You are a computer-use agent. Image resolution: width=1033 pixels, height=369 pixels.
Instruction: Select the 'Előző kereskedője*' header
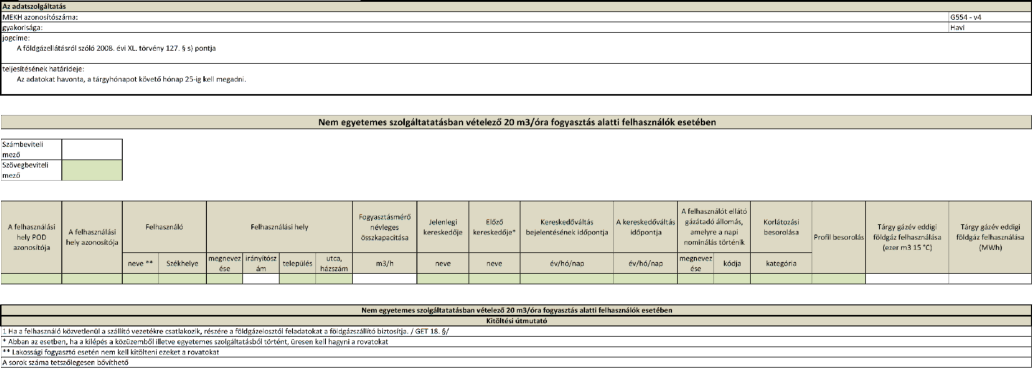click(x=494, y=227)
